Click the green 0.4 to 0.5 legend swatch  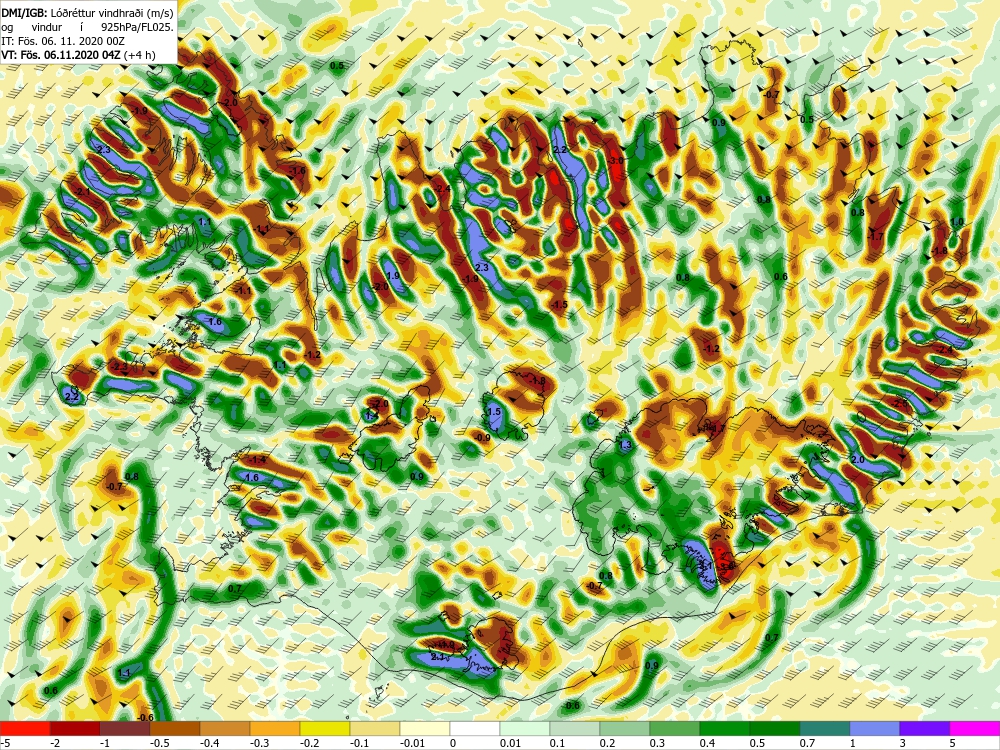tap(725, 729)
